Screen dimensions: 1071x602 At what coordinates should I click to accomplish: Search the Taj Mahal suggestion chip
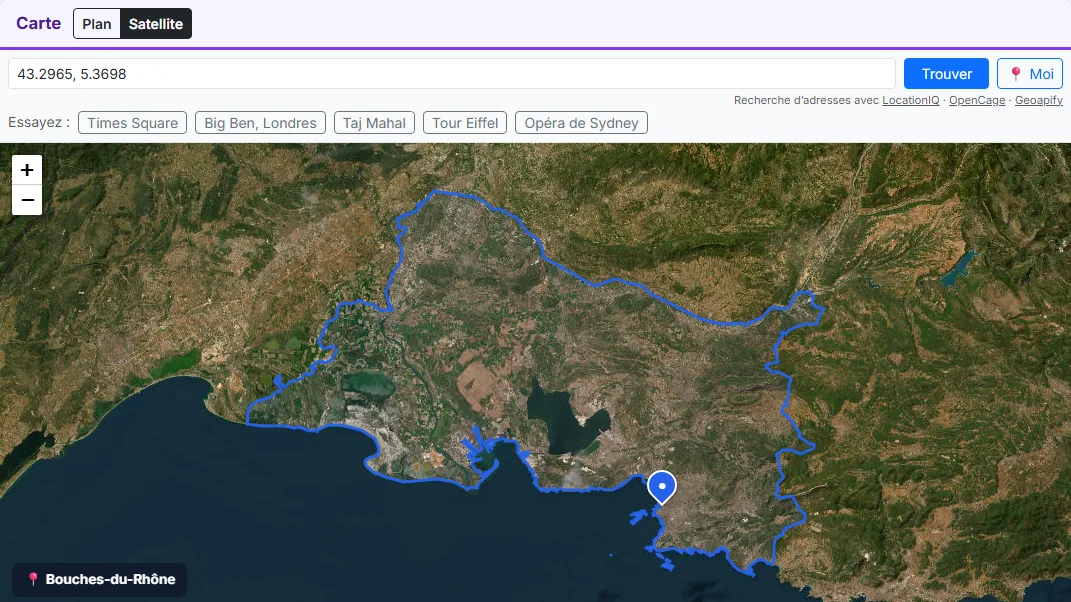tap(374, 123)
